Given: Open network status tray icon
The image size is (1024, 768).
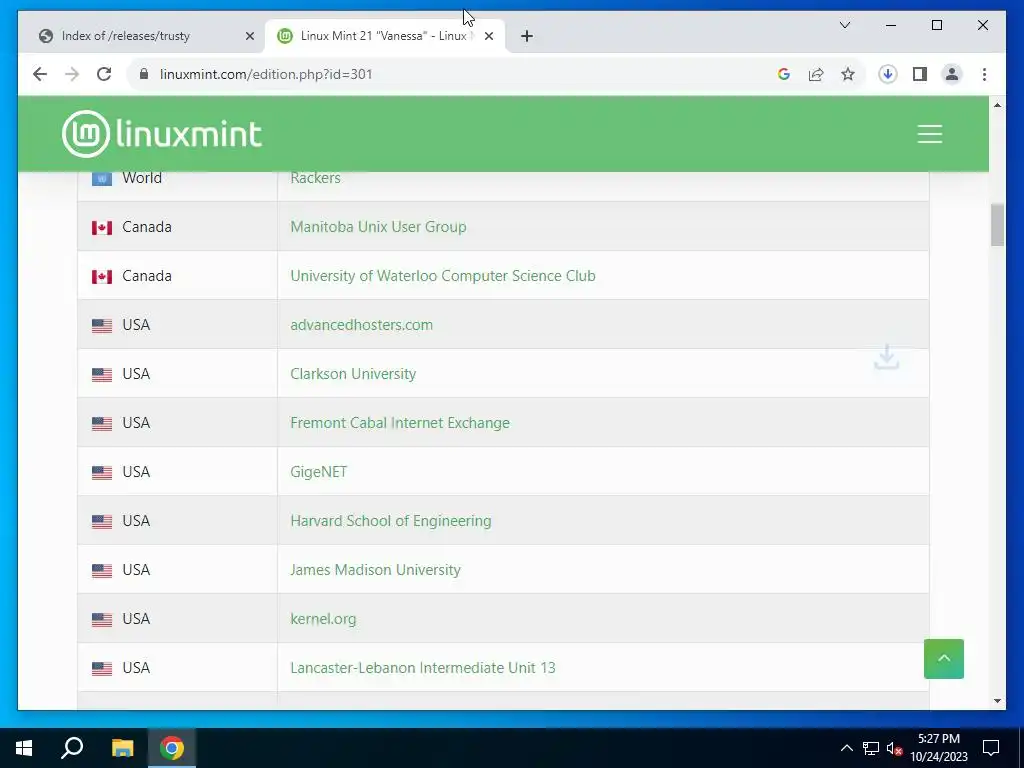Looking at the screenshot, I should [x=871, y=748].
